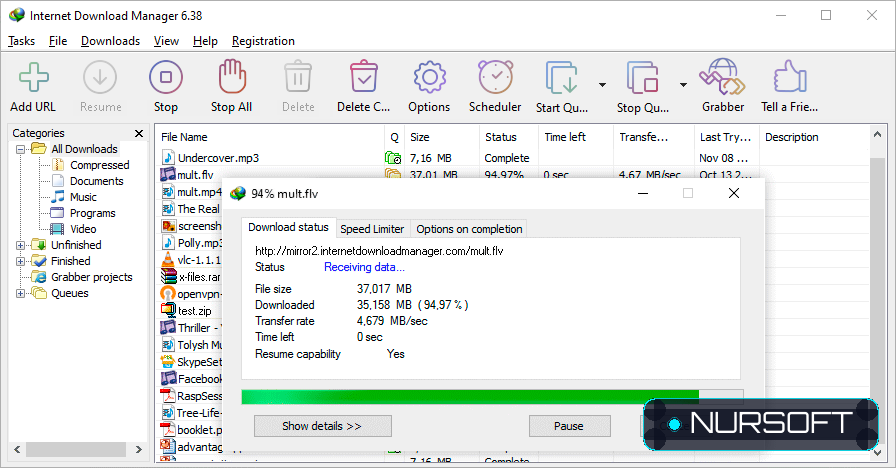Click the categories horizontal scrollbar left arrow
The width and height of the screenshot is (896, 468).
(17, 450)
